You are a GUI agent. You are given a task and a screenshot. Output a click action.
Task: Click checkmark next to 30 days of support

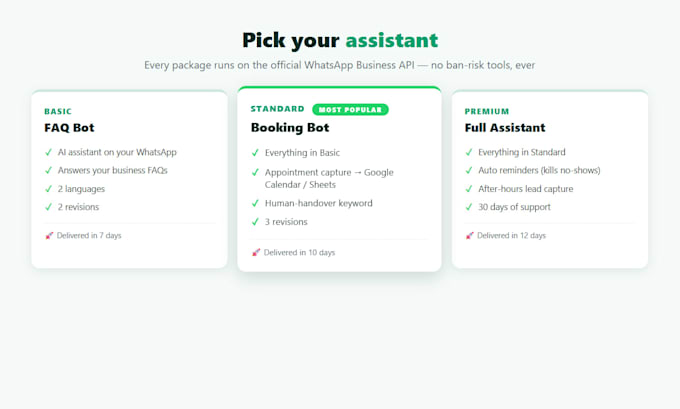pos(469,207)
